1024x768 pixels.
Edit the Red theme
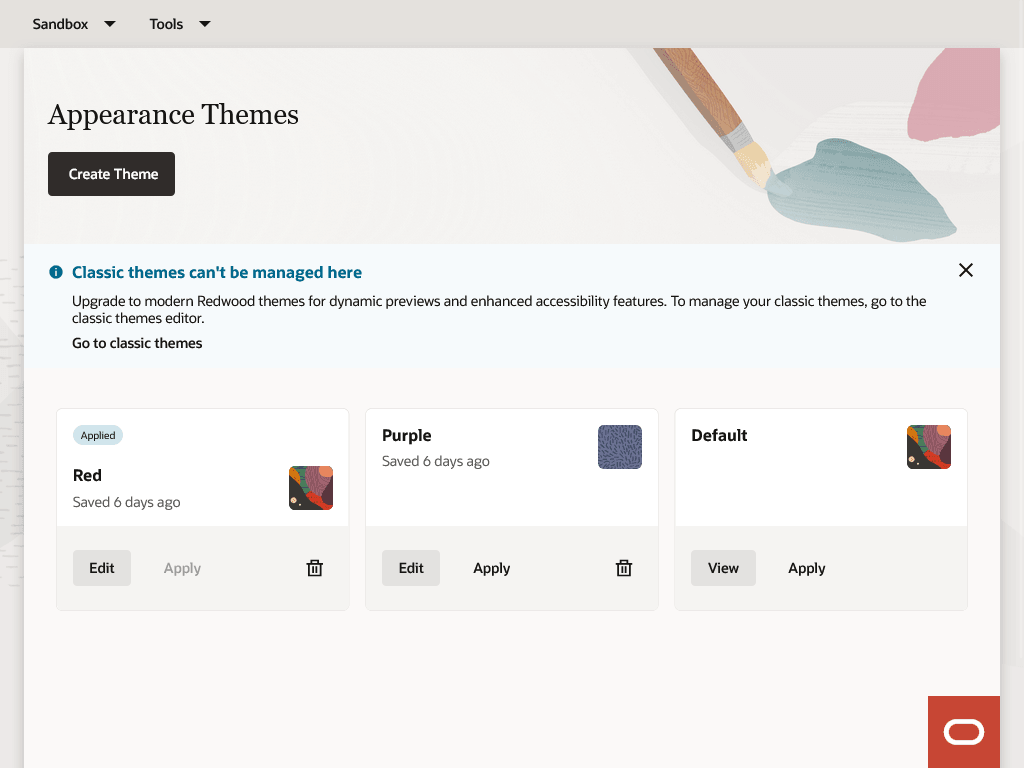pos(101,567)
